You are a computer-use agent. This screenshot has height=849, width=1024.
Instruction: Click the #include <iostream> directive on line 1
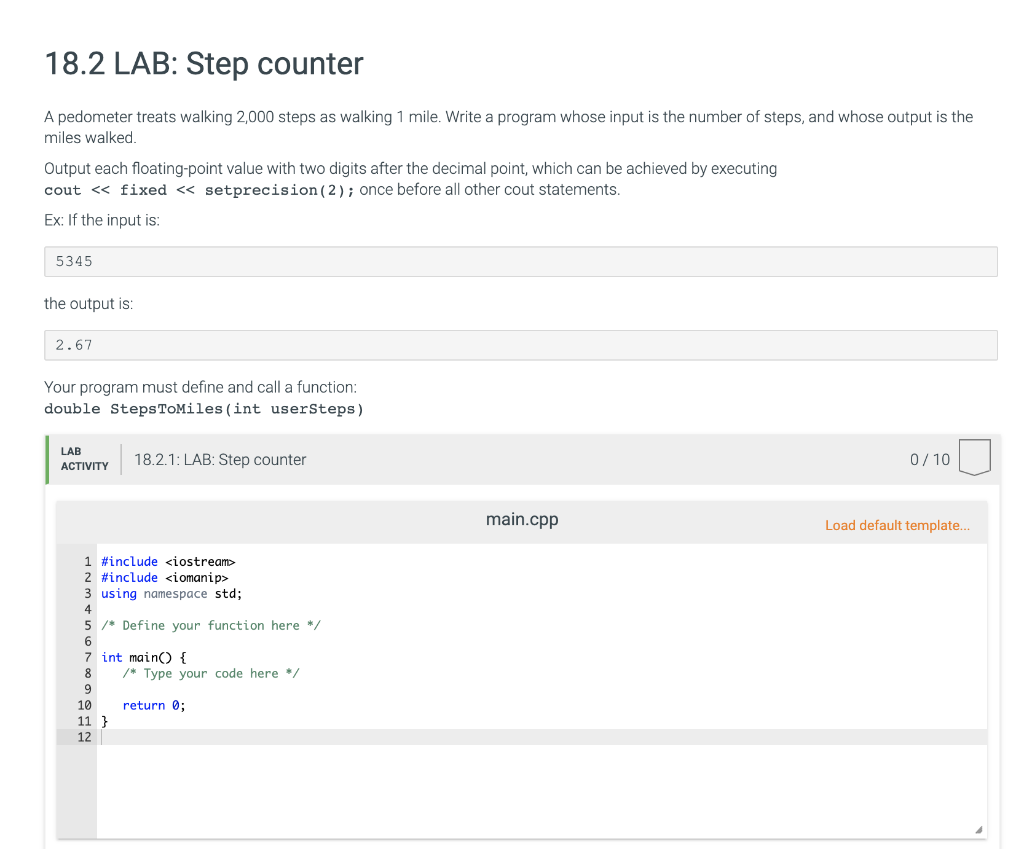(x=167, y=561)
